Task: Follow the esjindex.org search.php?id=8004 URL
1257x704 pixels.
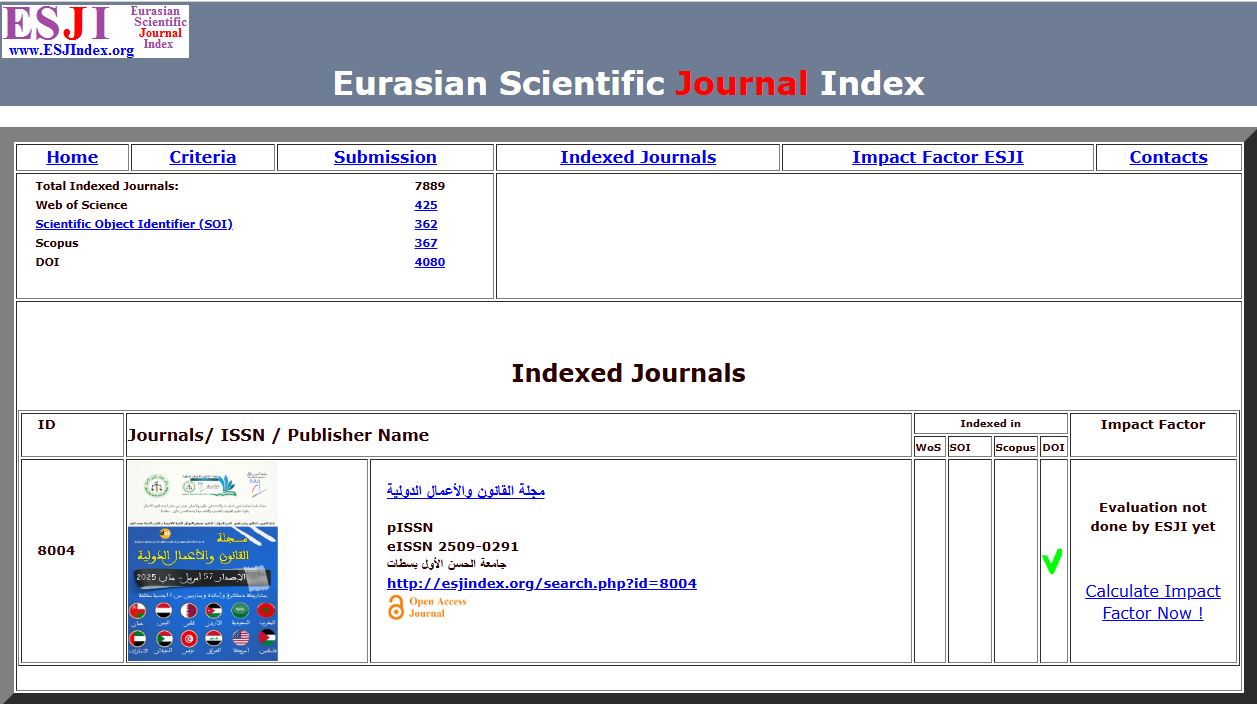Action: 541,583
